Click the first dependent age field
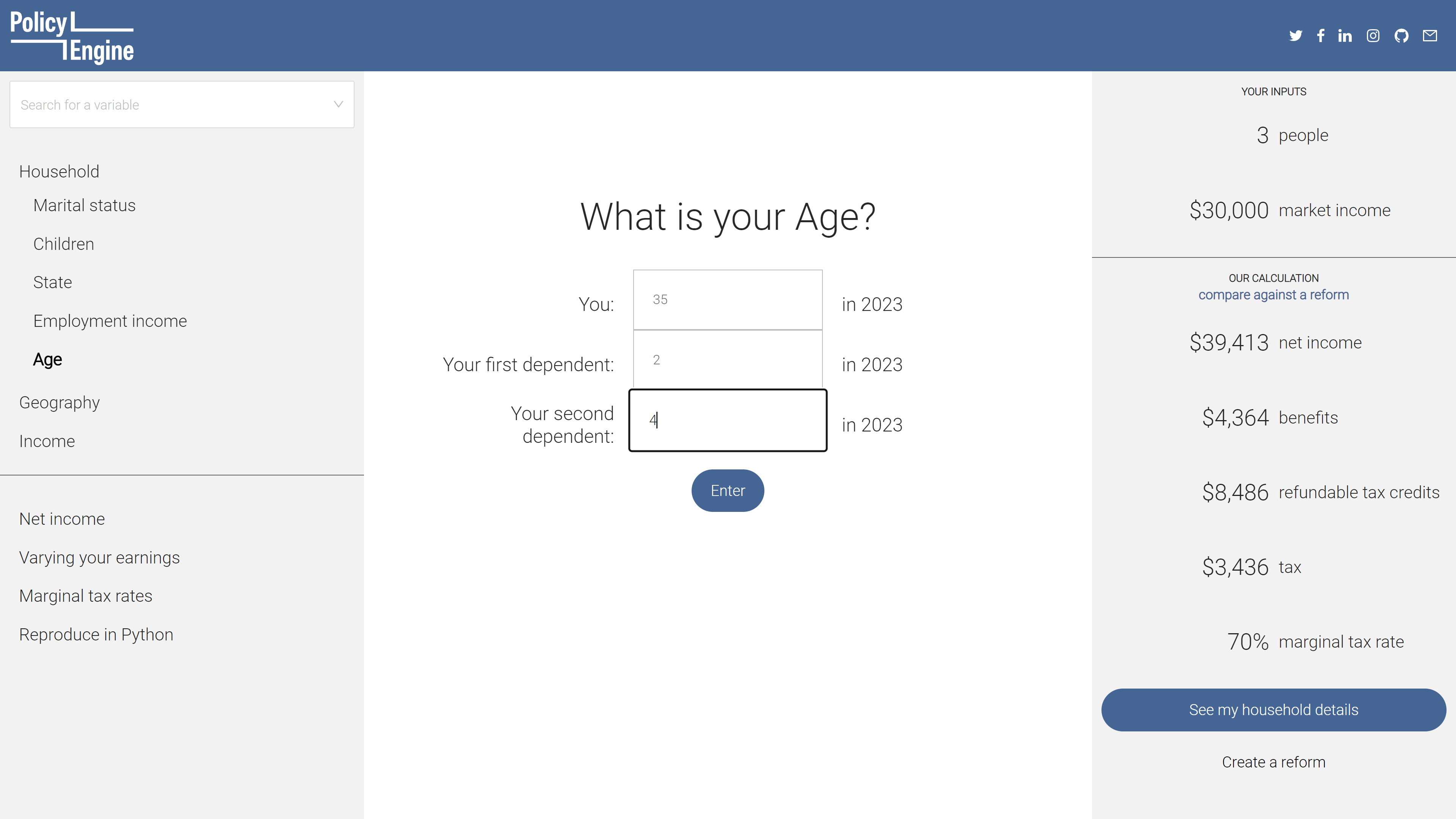The image size is (1456, 819). click(x=728, y=359)
